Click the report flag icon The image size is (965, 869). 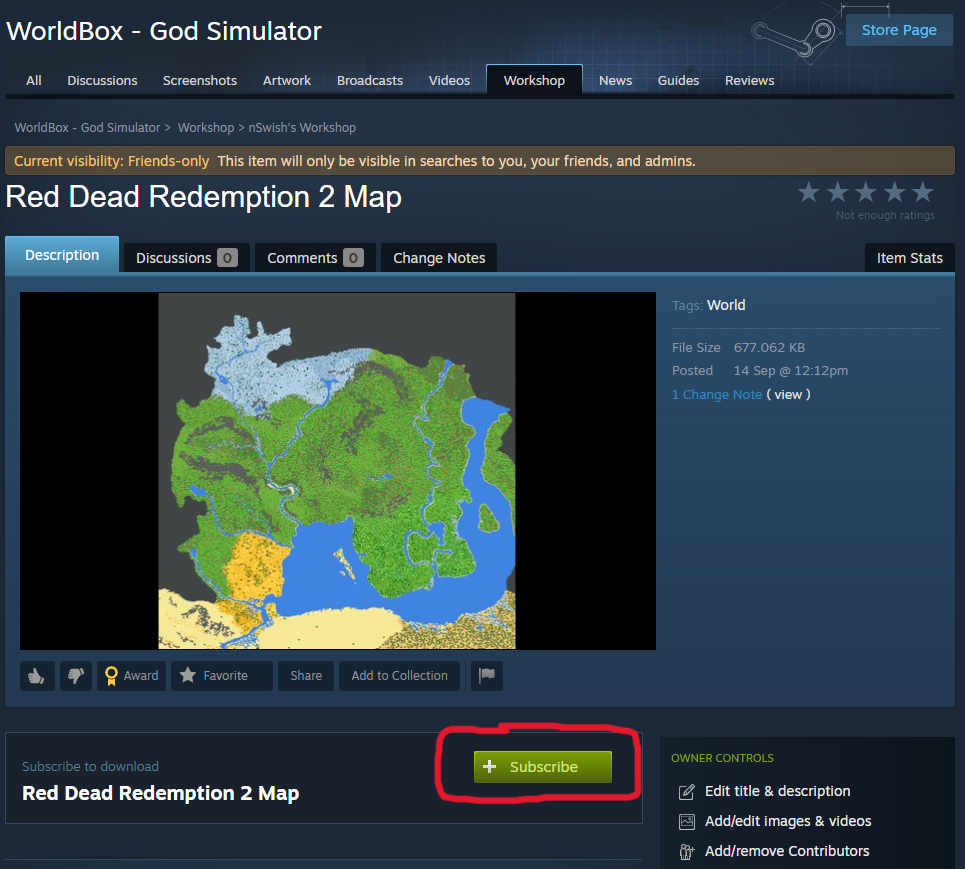[487, 676]
